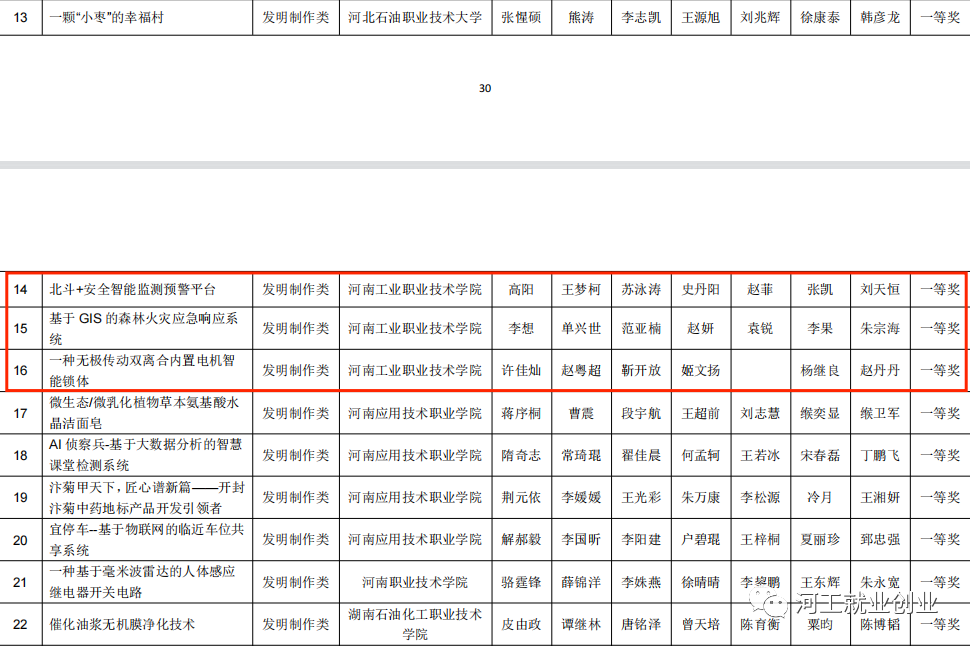970x646 pixels.
Task: Select the project title 催化油浆无机膜净化技术
Action: [123, 624]
